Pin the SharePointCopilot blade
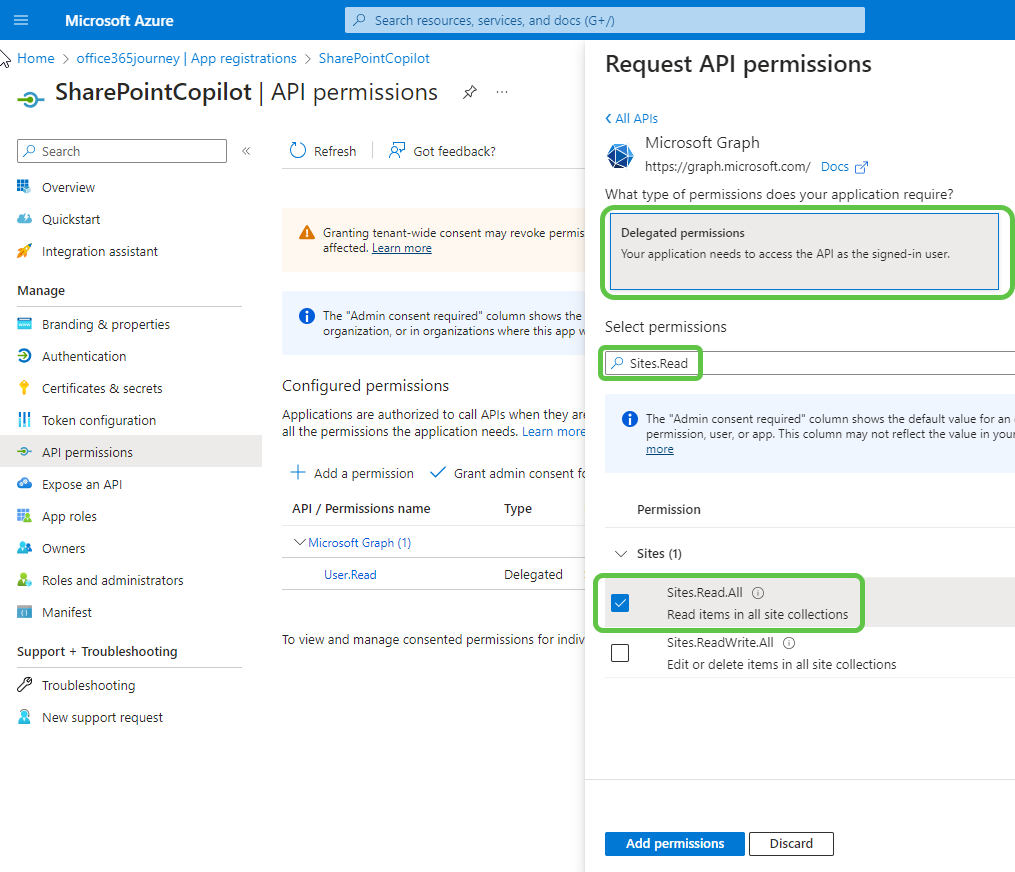1015x872 pixels. tap(469, 92)
